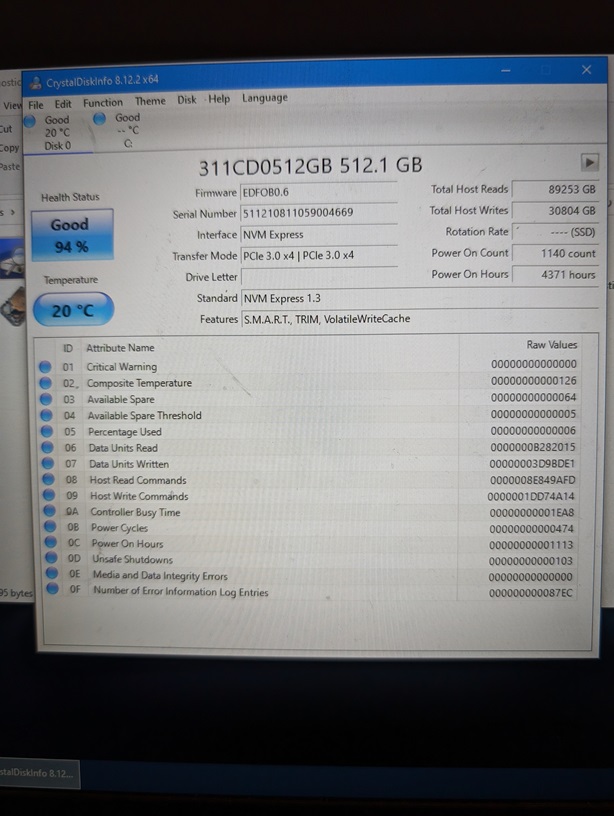Click the Good 94 % health status button
Screen dimensions: 614x816
point(72,235)
